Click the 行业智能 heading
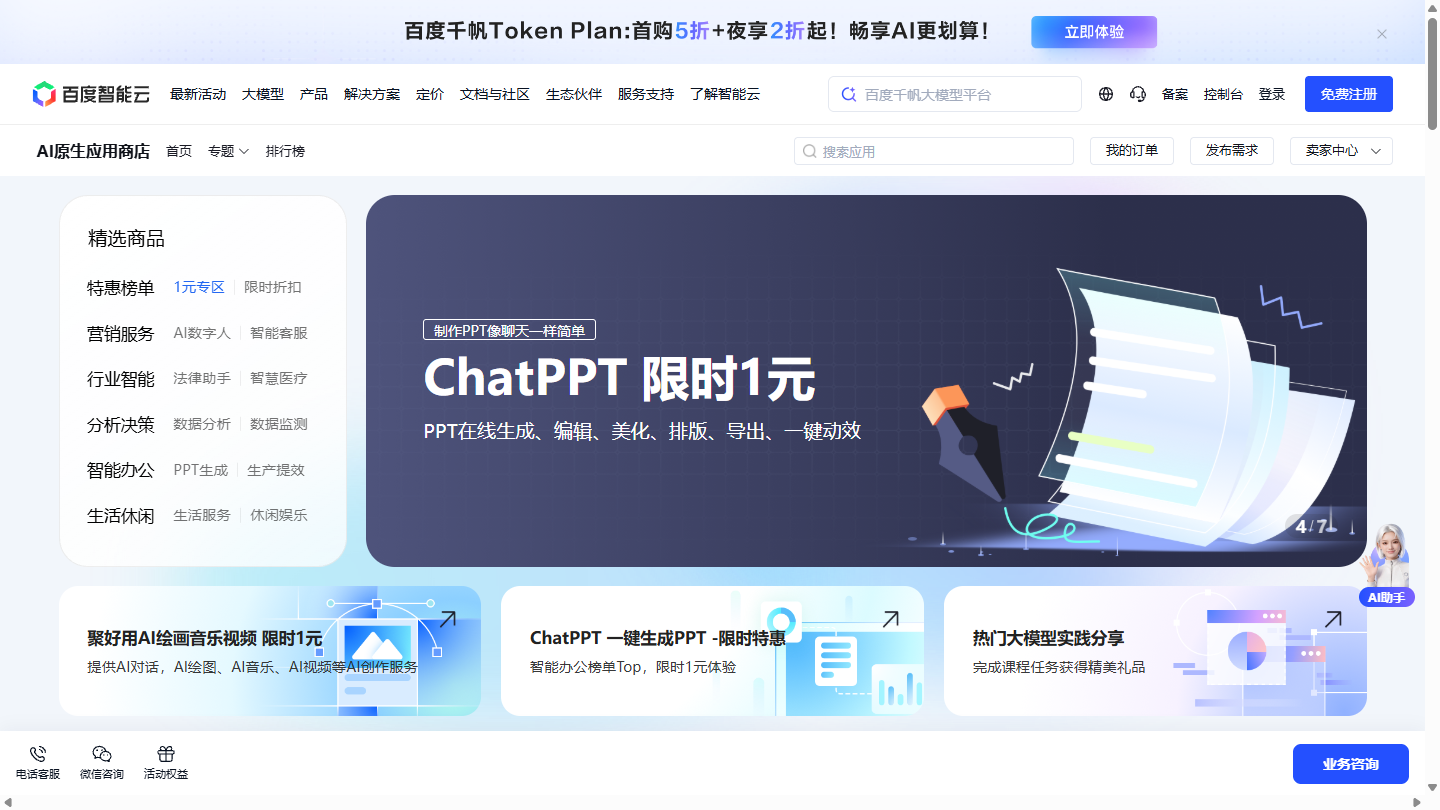Viewport: 1440px width, 810px height. (121, 379)
